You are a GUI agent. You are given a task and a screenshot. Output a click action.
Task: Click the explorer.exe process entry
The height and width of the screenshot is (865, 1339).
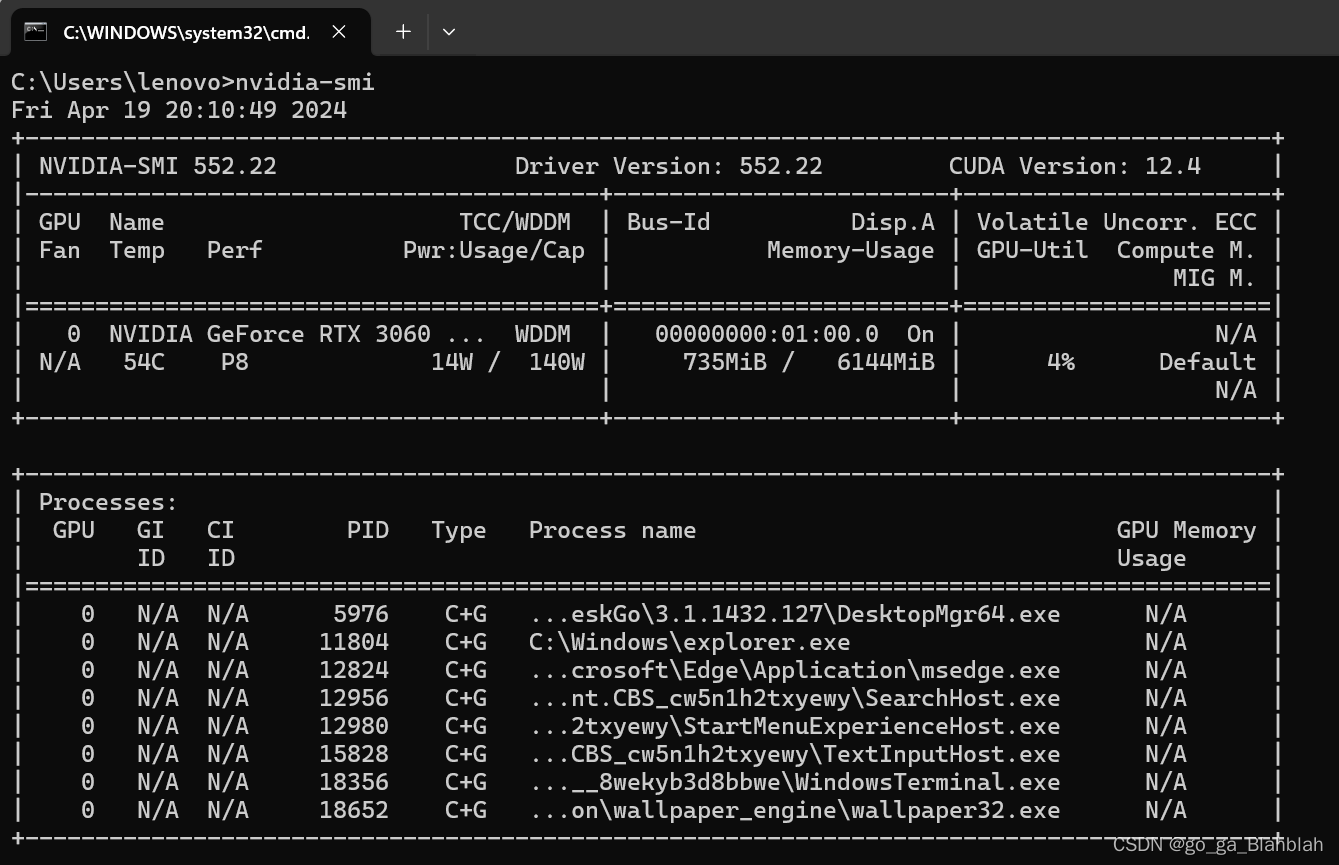point(688,641)
